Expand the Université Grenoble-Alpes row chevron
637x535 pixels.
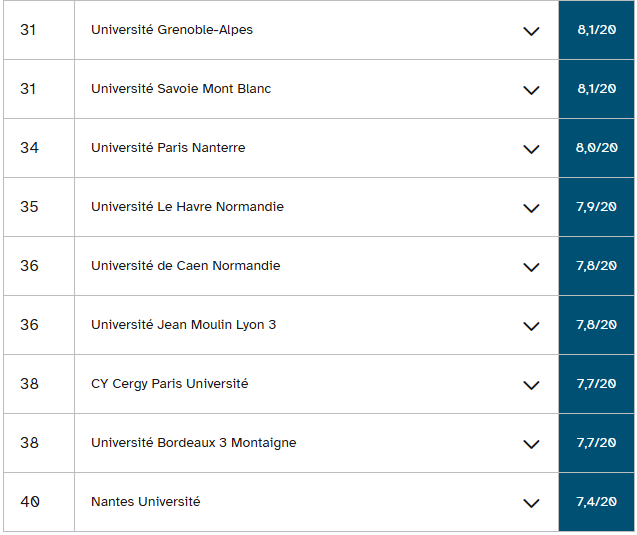(531, 31)
